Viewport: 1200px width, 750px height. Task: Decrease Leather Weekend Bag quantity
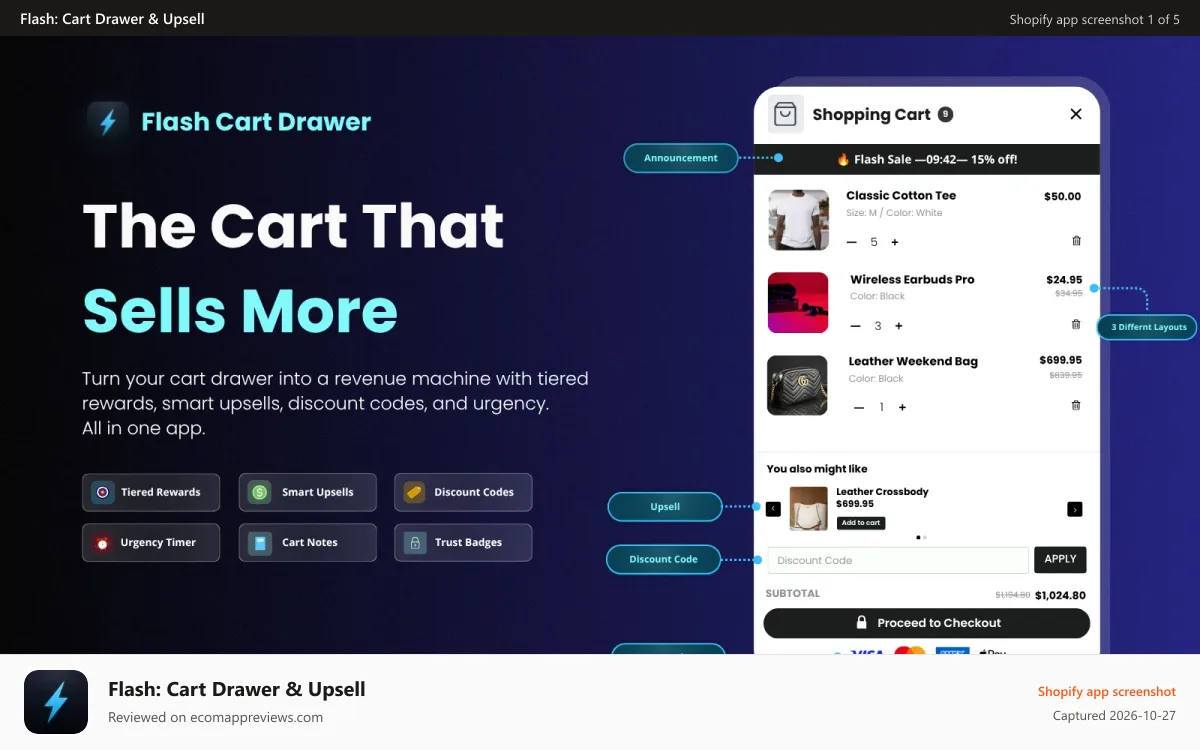coord(859,408)
